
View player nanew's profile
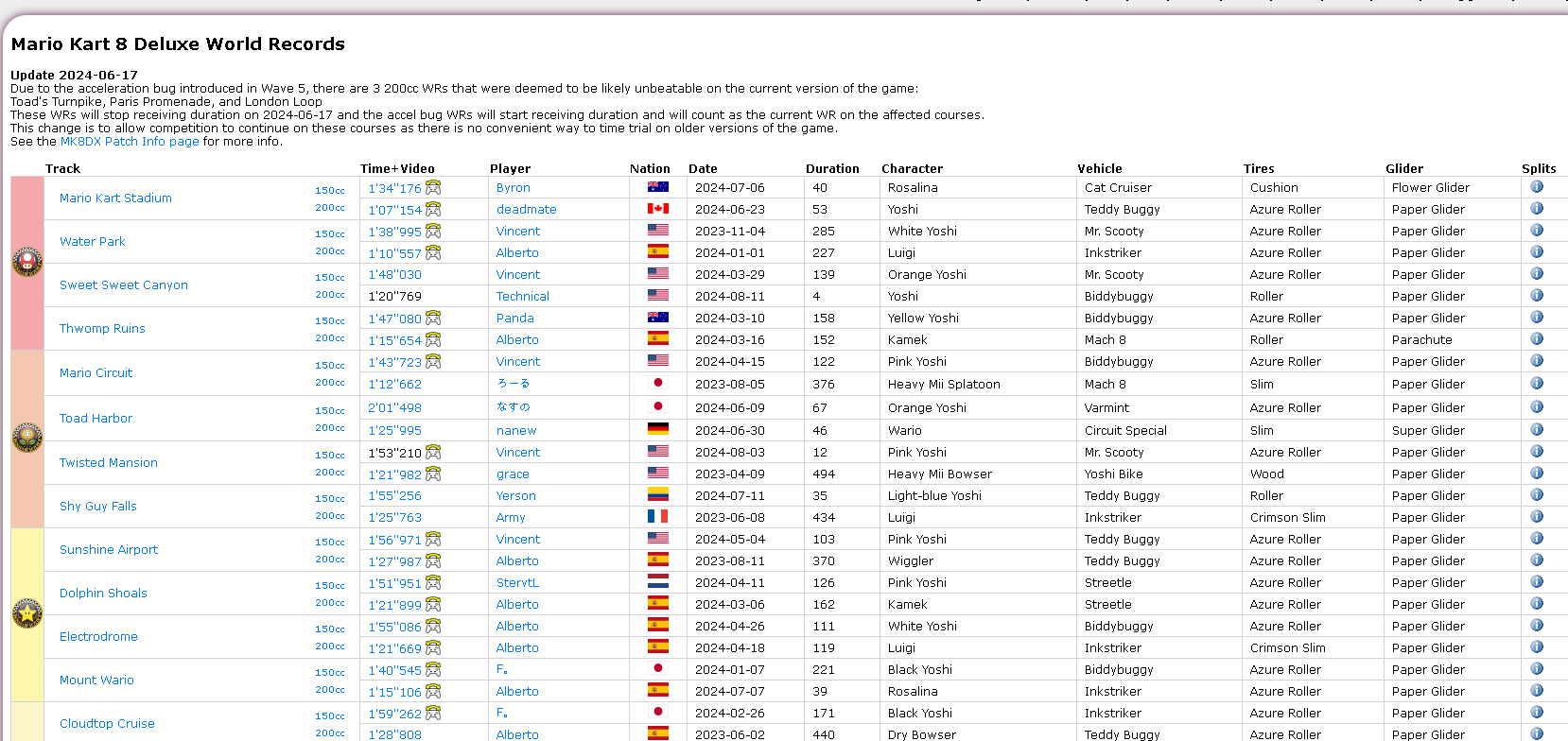[516, 431]
